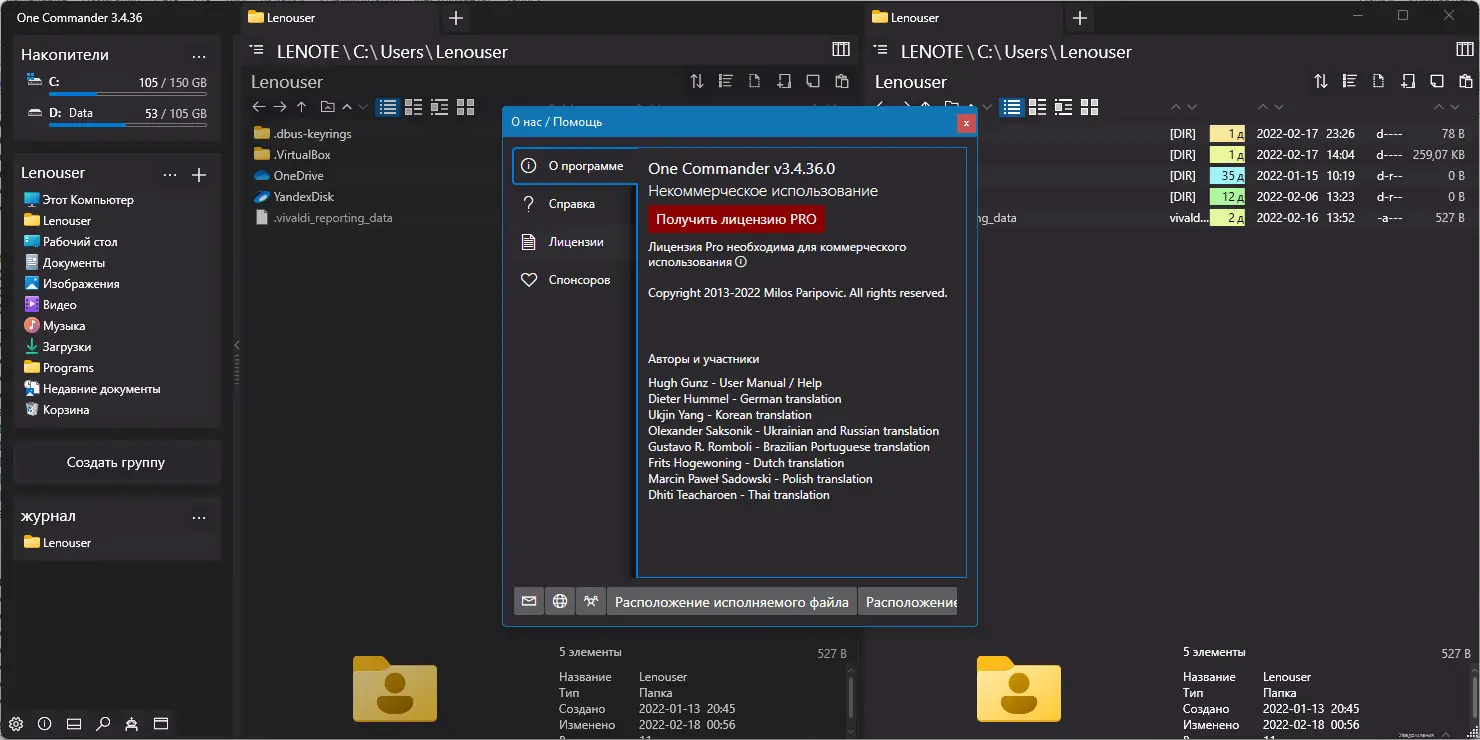Viewport: 1480px width, 740px height.
Task: Navigate up one folder in left pane
Action: click(302, 106)
